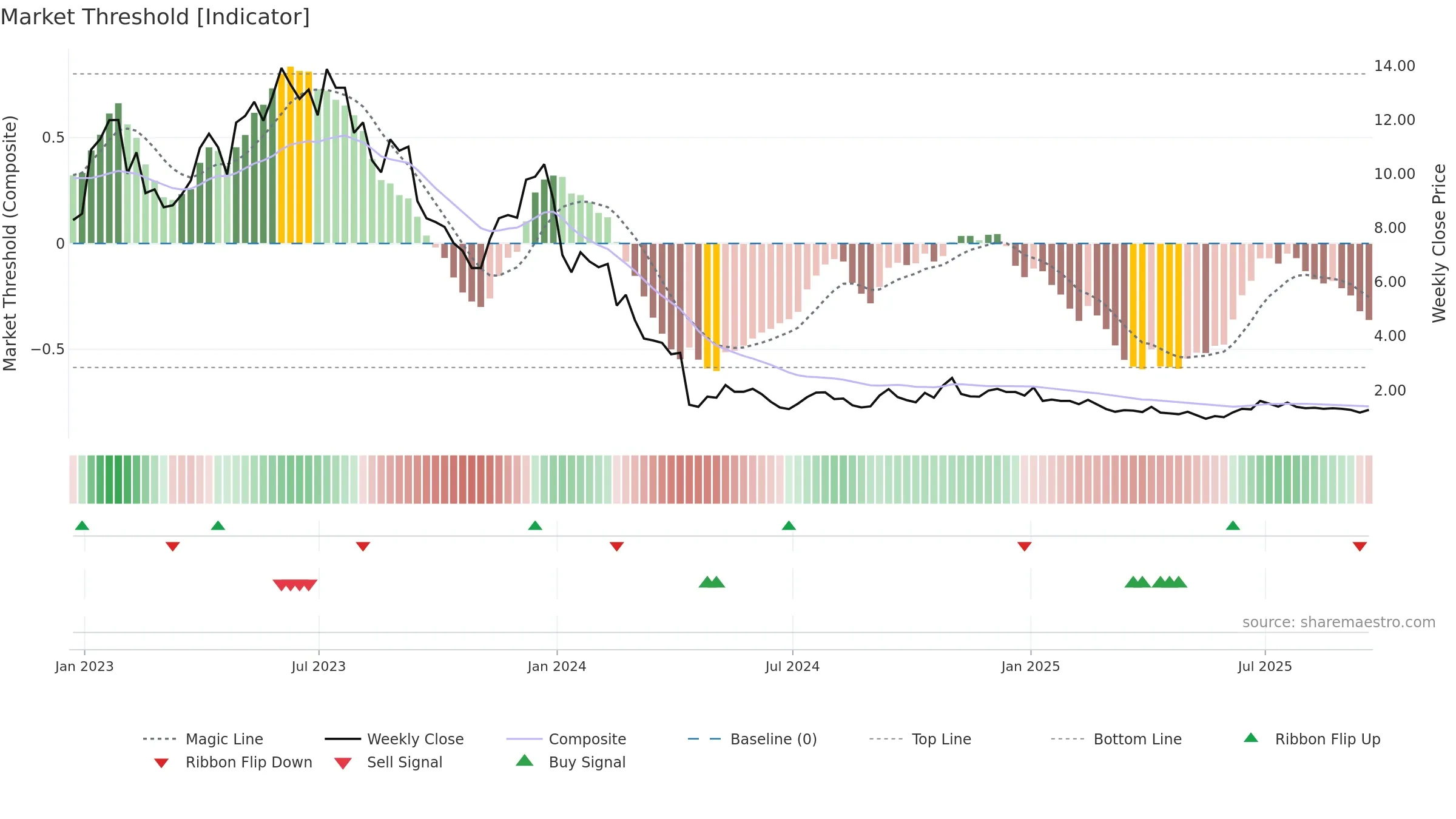Click the Ribbon Flip Down triangle in August 2023
Viewport: 1456px width, 819px height.
(x=363, y=547)
